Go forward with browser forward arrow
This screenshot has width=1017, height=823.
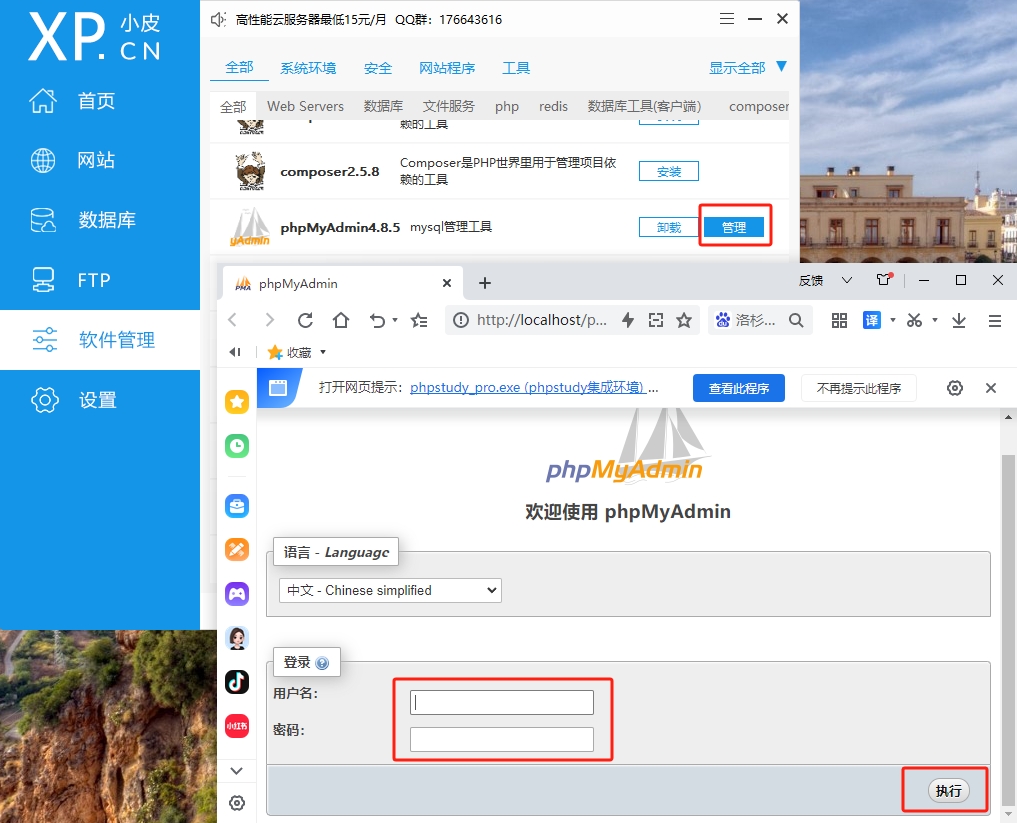pyautogui.click(x=270, y=320)
